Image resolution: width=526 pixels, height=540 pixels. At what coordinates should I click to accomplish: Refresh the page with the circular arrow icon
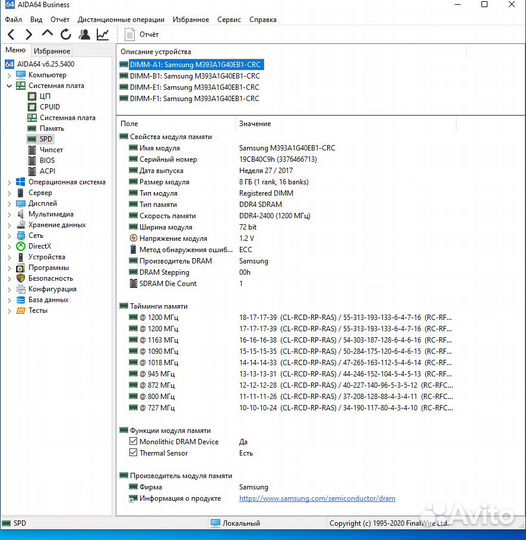point(66,34)
